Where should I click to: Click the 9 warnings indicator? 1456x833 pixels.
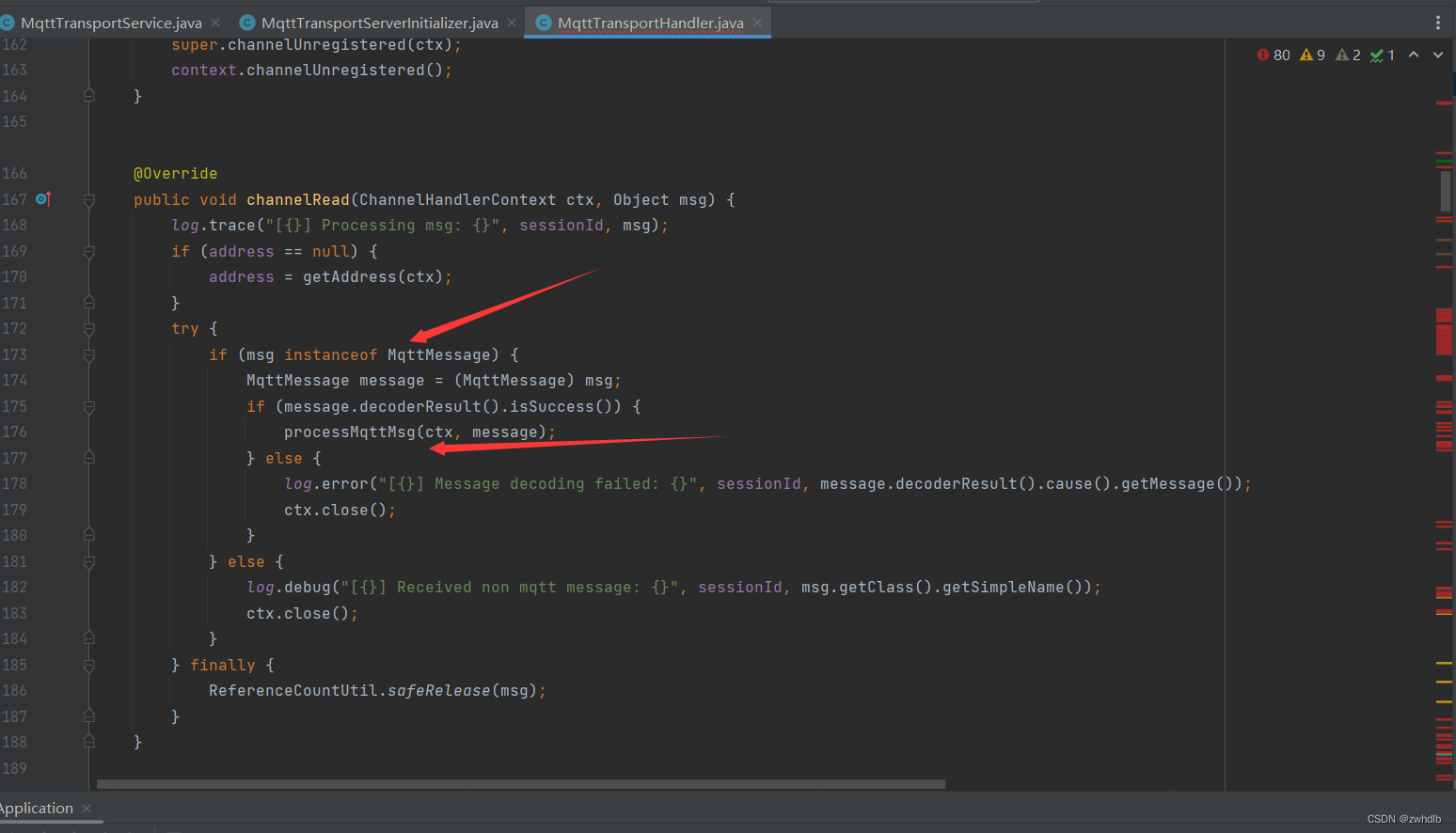(1313, 55)
